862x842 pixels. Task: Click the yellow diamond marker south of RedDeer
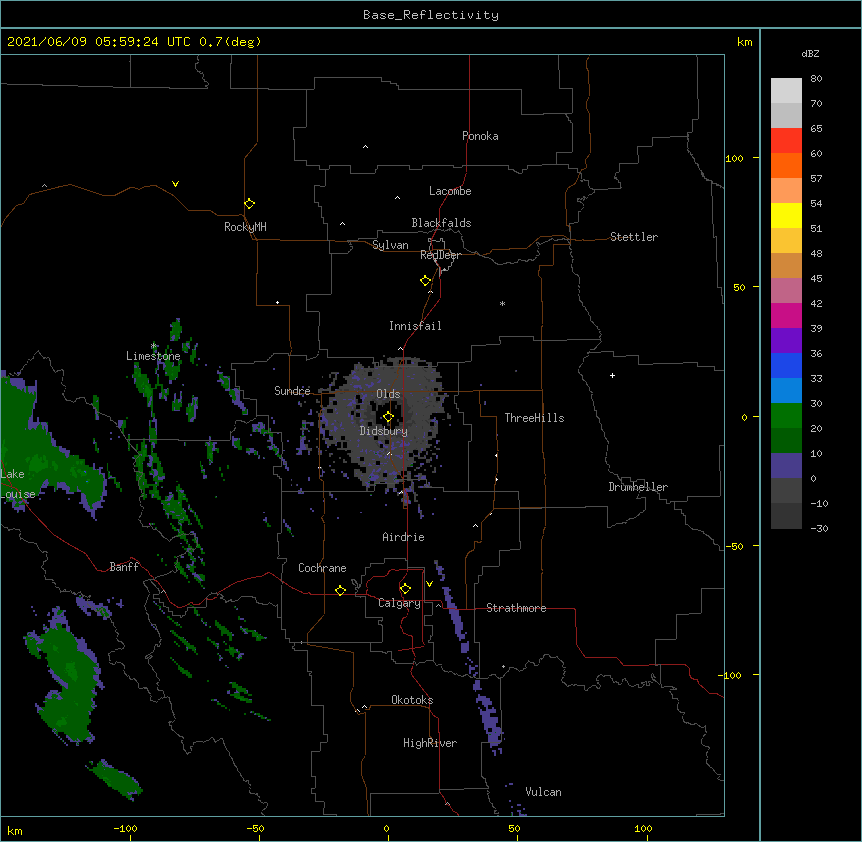[x=425, y=281]
